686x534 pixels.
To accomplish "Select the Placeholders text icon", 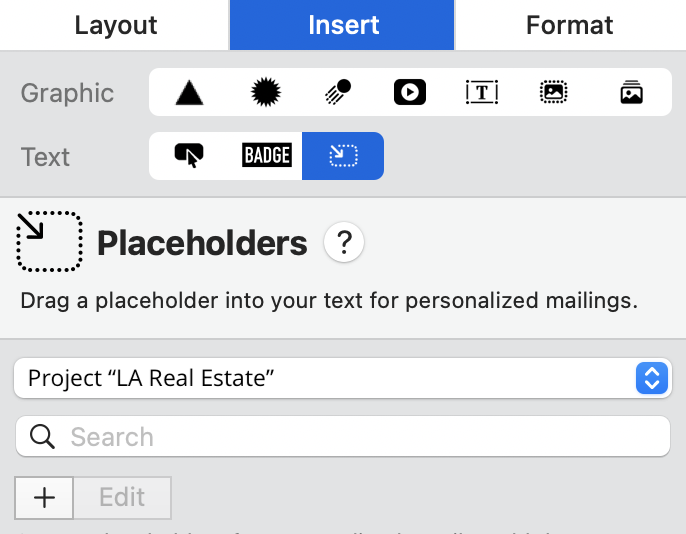I will coord(343,156).
